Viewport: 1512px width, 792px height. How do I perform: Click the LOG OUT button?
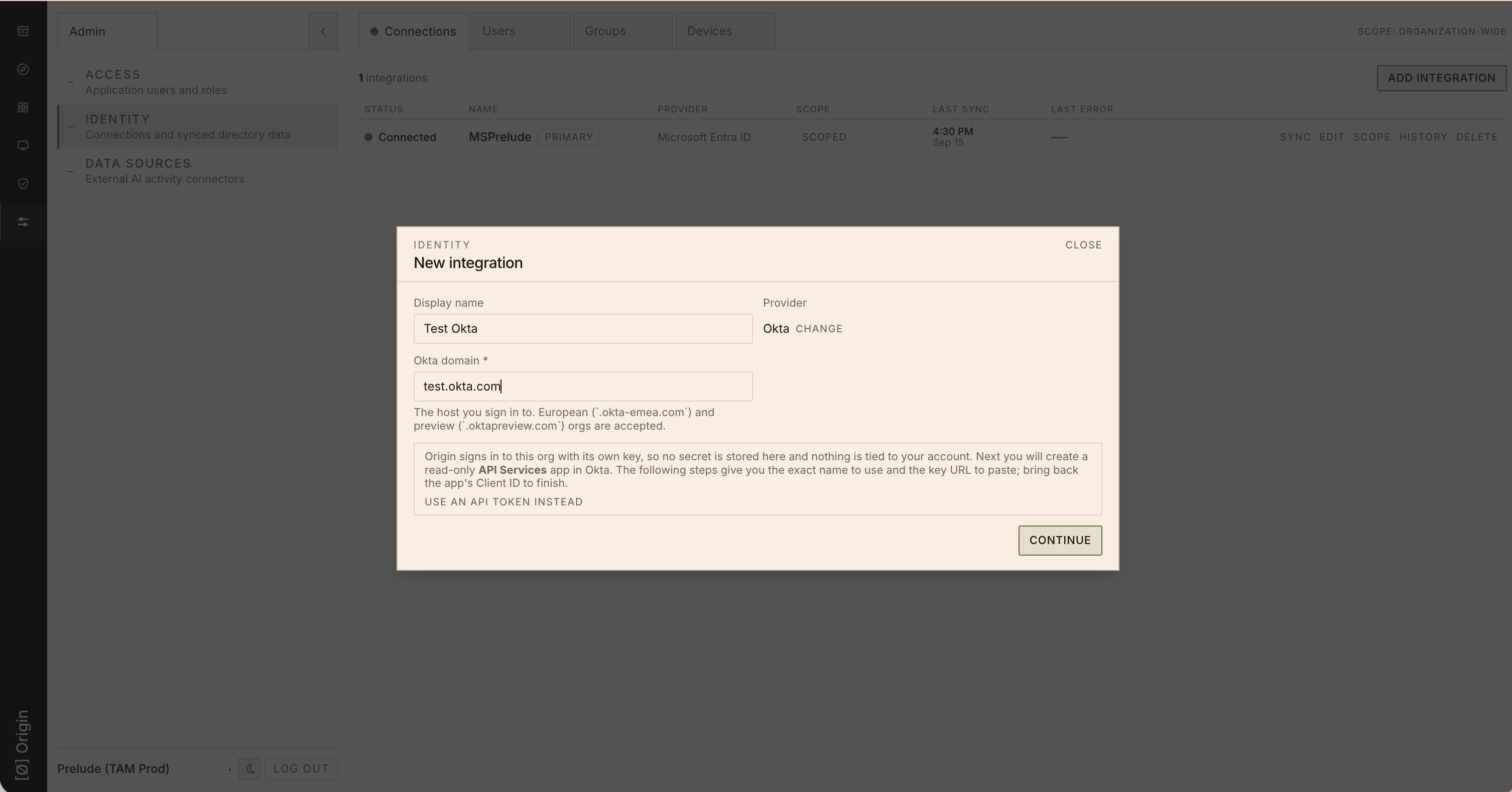click(301, 768)
